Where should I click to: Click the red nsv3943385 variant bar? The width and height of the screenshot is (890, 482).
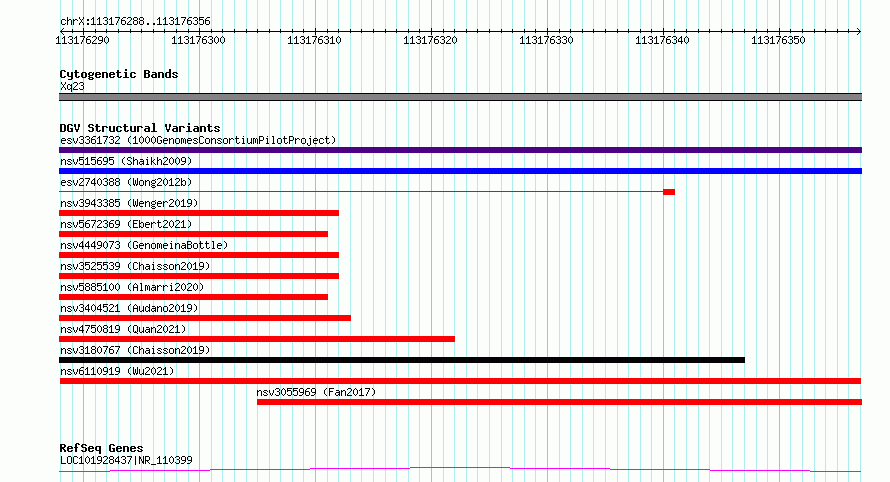point(199,213)
